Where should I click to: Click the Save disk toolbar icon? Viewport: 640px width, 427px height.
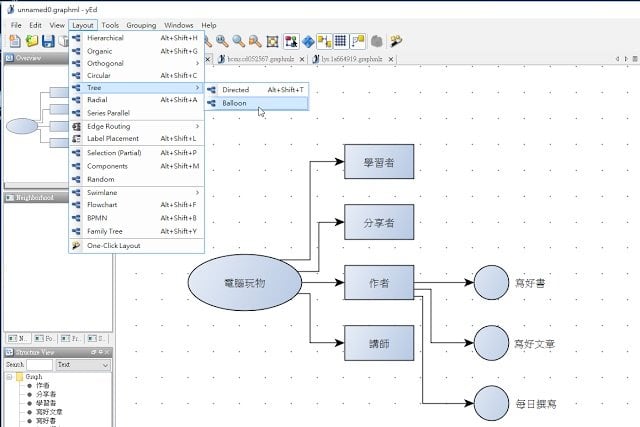pos(48,41)
